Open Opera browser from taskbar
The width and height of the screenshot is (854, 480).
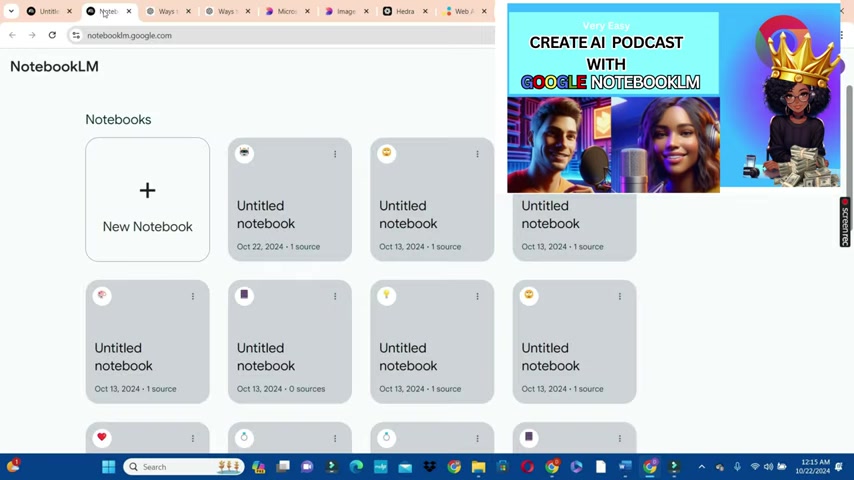tap(527, 467)
